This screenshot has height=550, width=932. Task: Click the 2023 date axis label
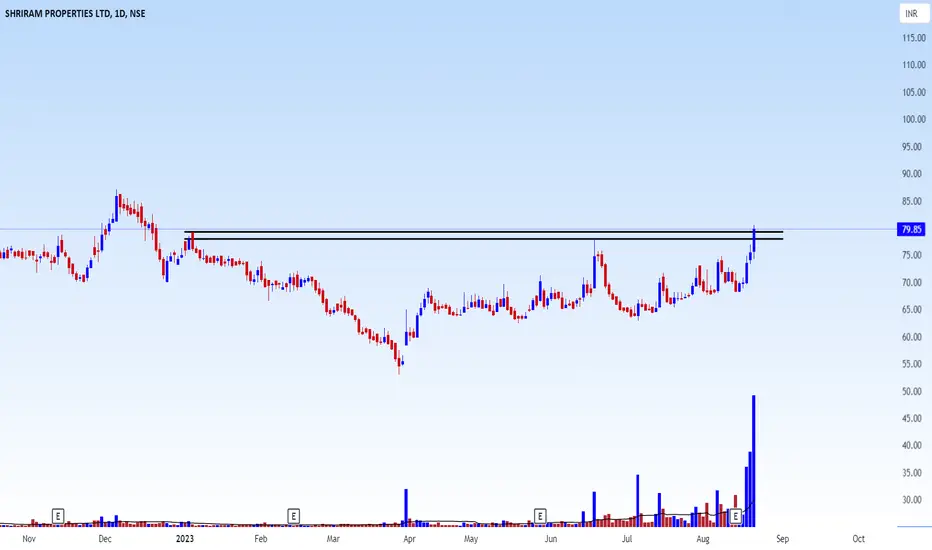click(185, 539)
